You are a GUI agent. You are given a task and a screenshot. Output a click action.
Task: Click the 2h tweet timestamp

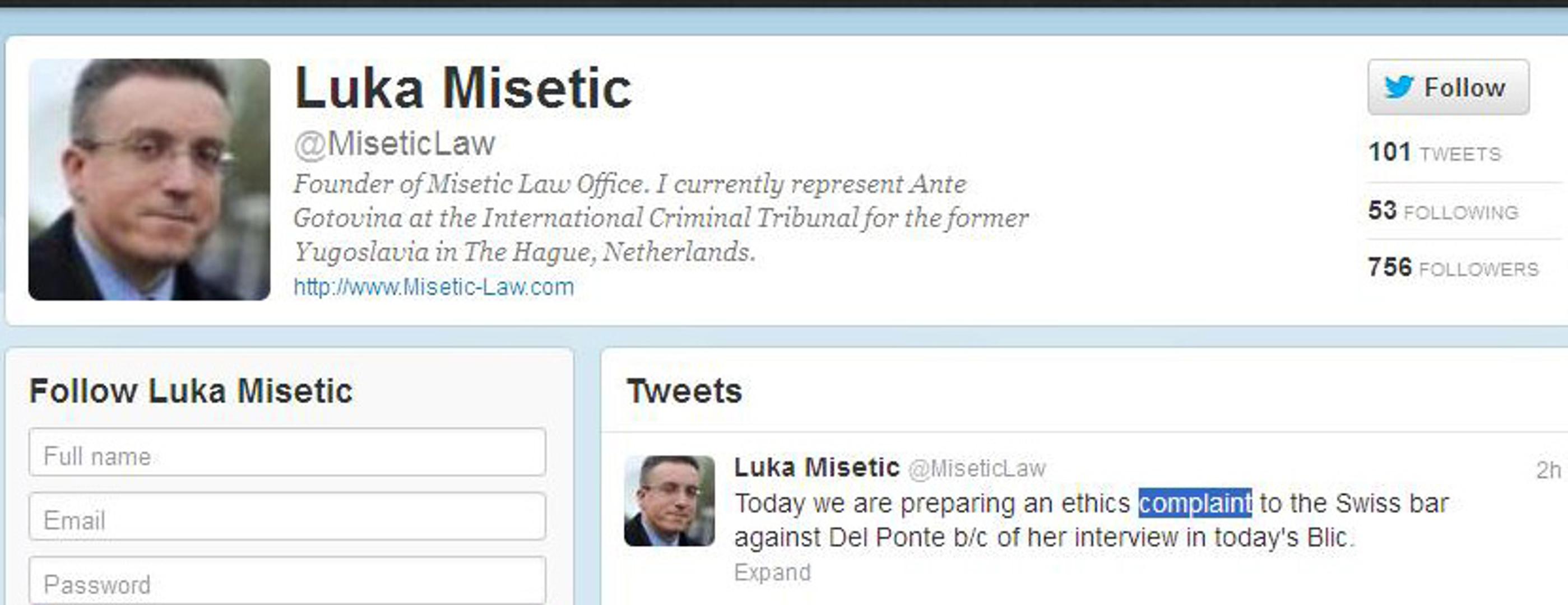[x=1547, y=470]
